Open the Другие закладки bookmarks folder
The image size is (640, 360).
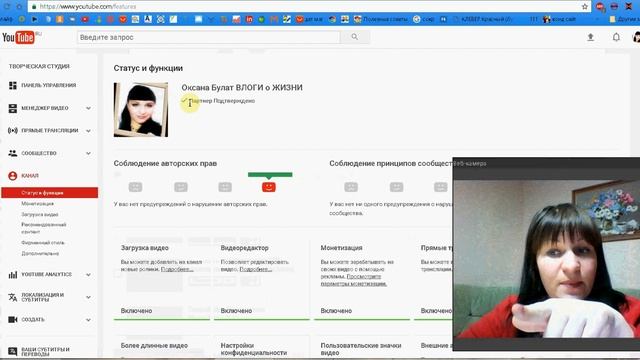point(624,19)
